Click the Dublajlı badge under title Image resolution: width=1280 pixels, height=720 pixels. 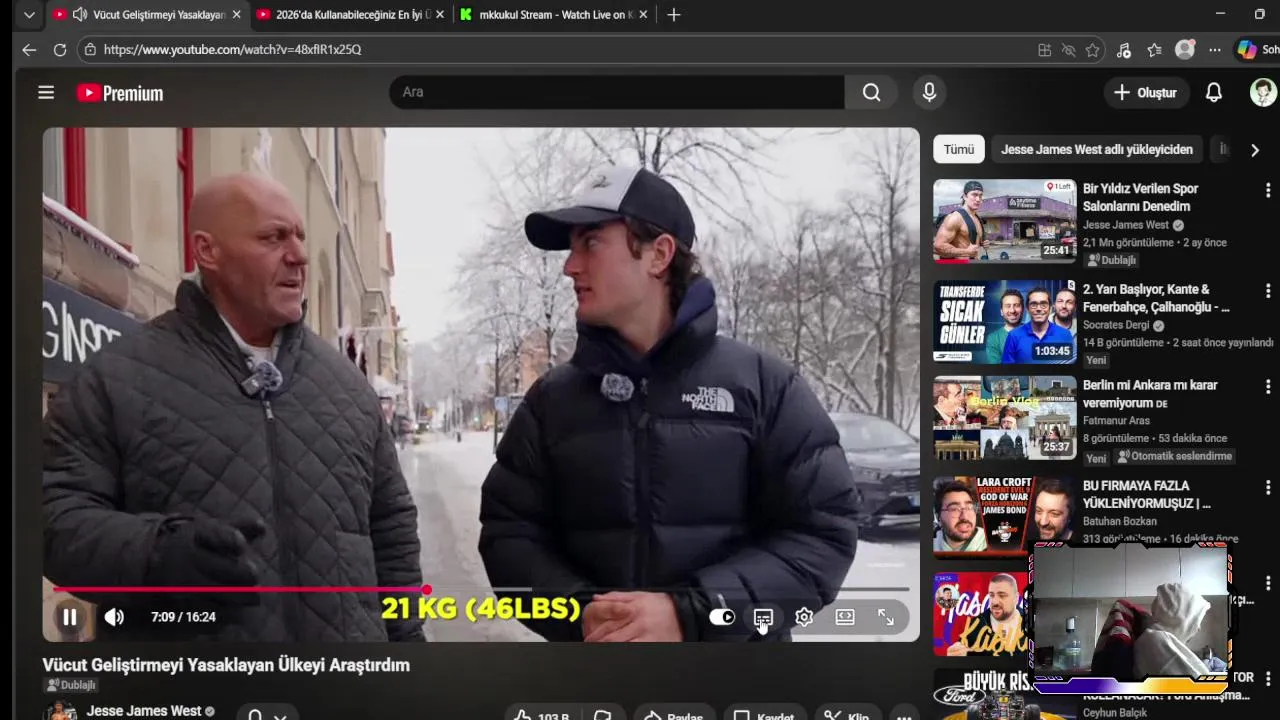point(70,685)
